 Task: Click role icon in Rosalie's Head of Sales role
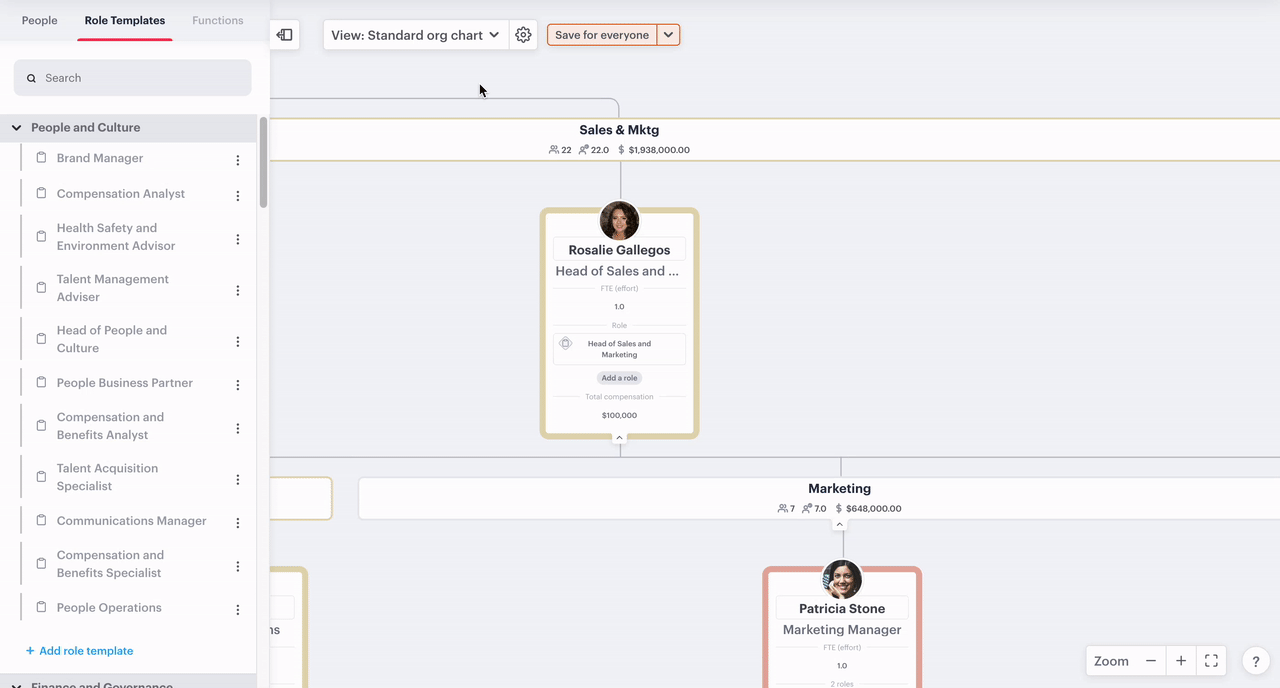coord(565,344)
